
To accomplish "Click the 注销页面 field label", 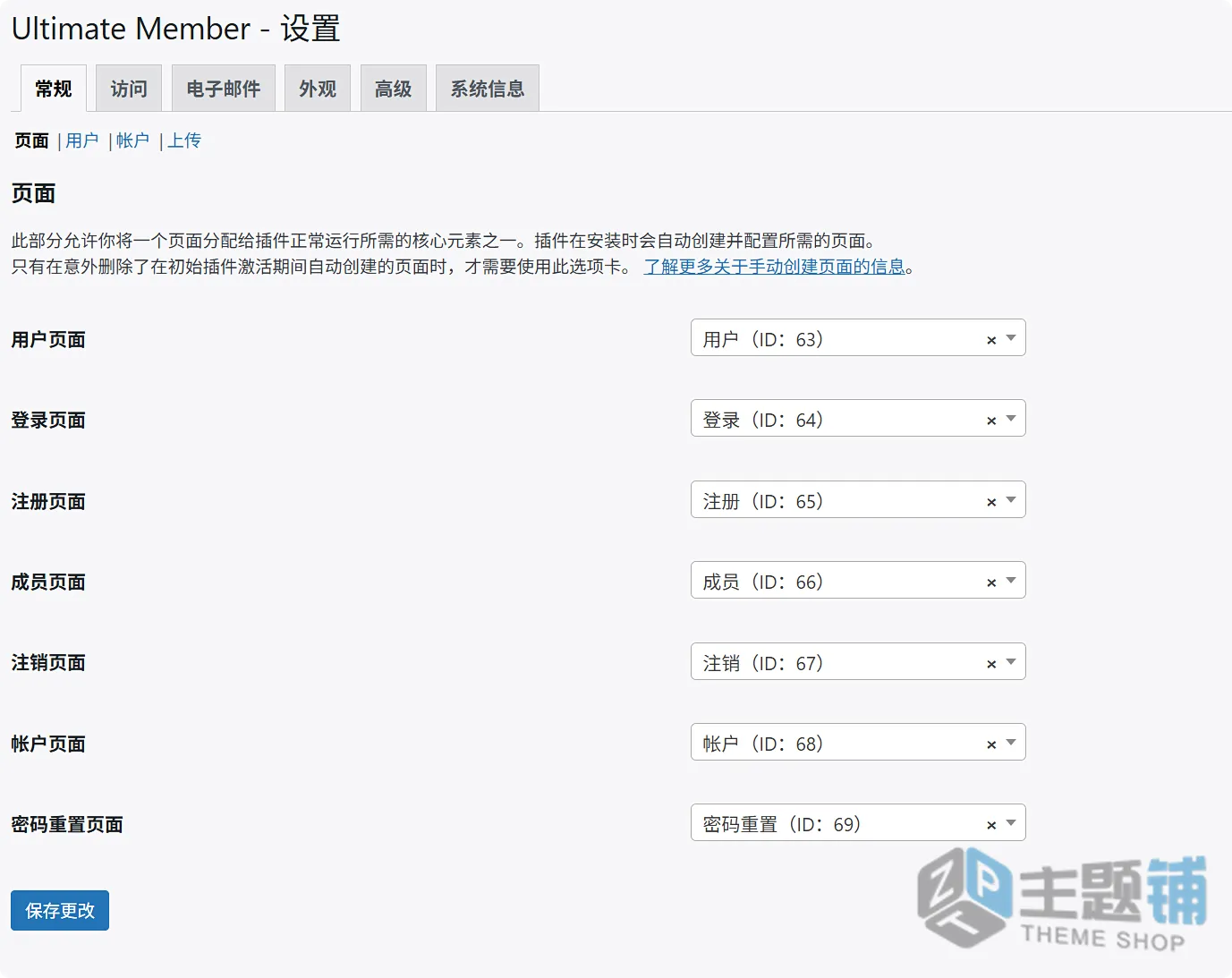I will click(x=48, y=662).
